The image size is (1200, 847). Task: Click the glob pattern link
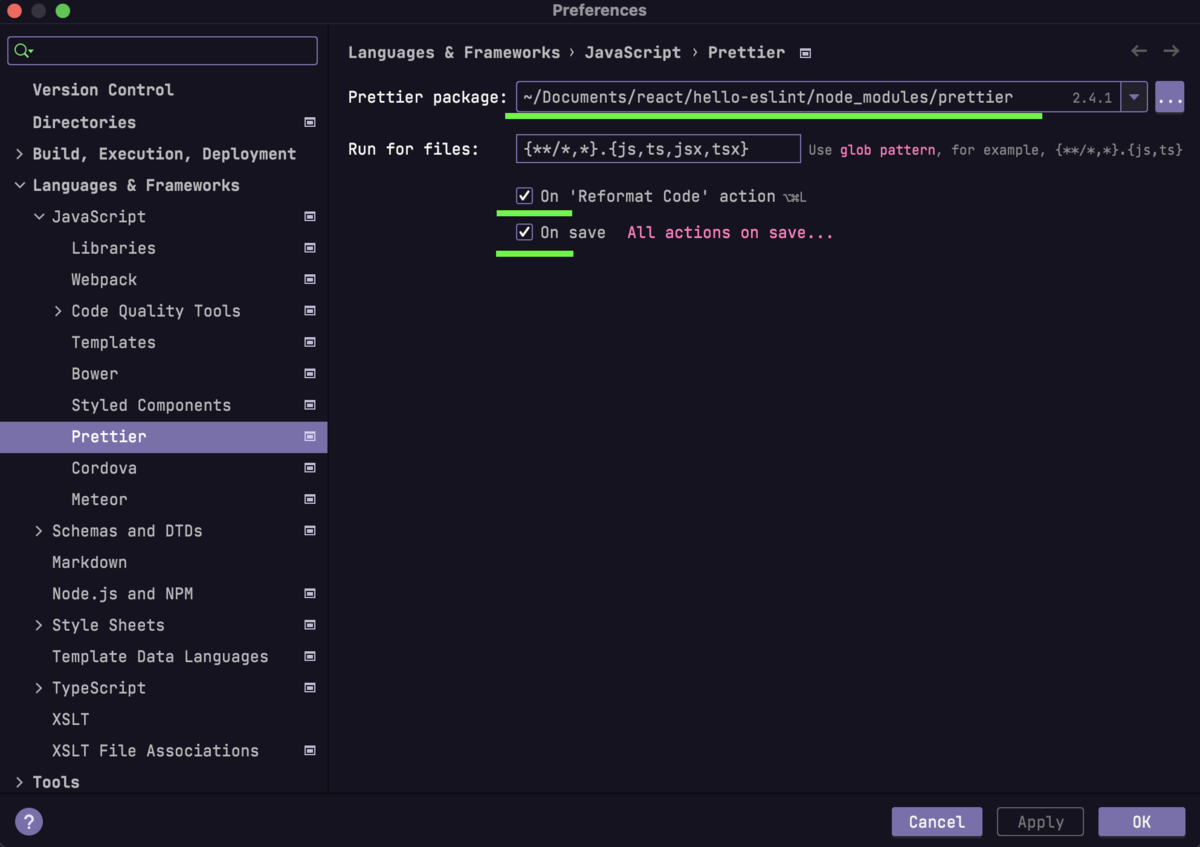888,150
